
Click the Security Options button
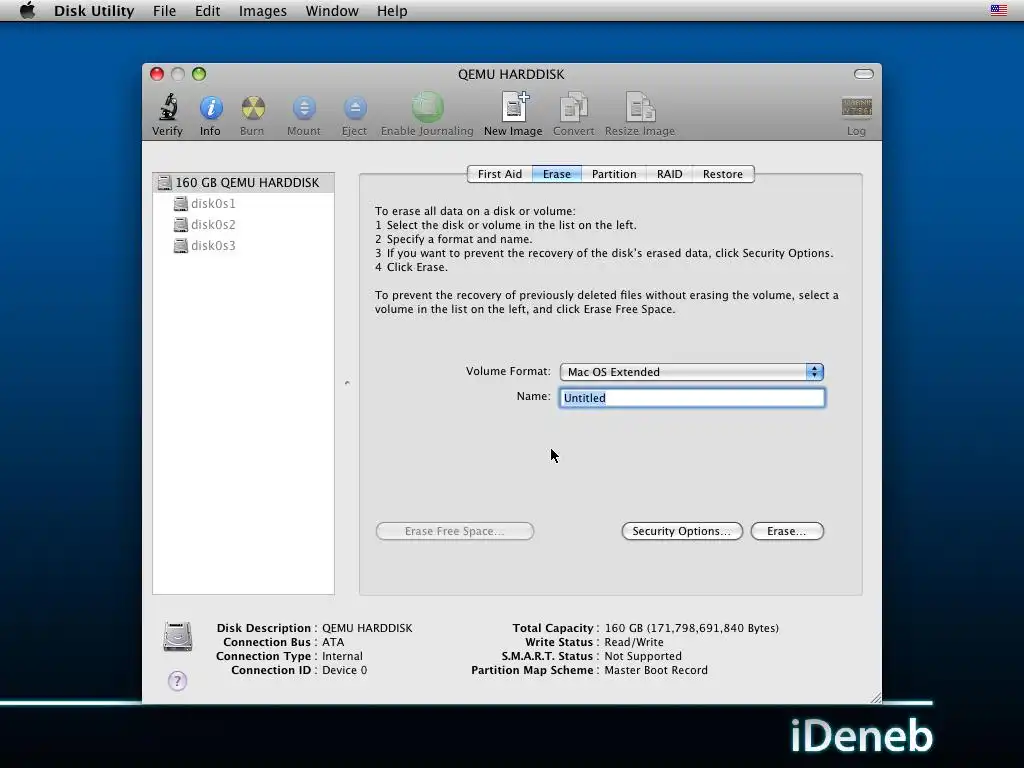click(682, 531)
